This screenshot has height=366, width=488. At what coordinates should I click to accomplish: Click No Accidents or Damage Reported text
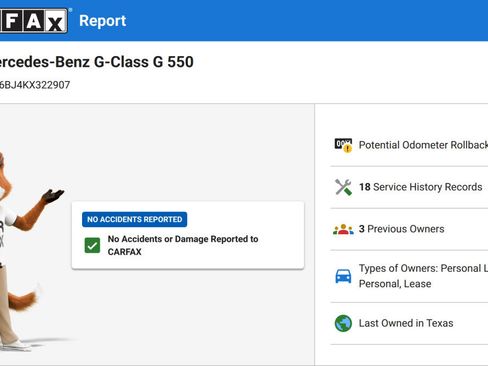183,245
